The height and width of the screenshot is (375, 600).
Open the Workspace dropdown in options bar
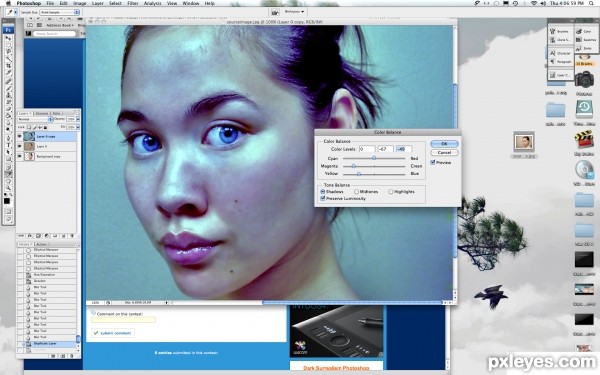click(294, 12)
